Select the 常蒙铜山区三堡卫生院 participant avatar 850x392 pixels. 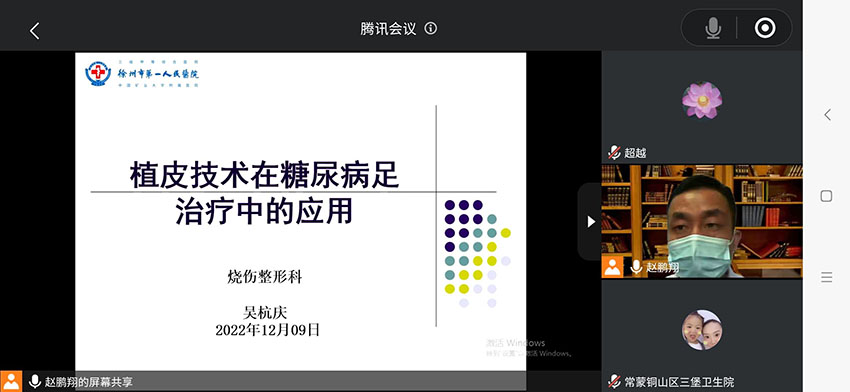pos(702,330)
